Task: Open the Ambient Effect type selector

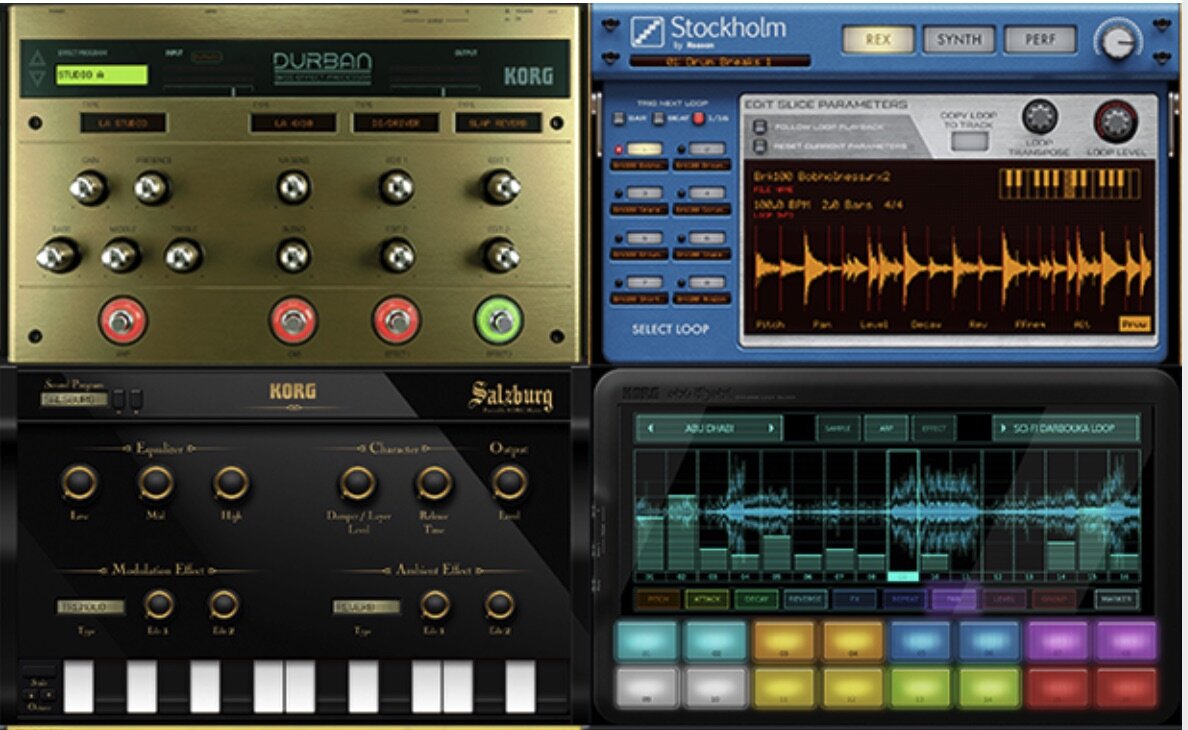Action: click(x=366, y=607)
